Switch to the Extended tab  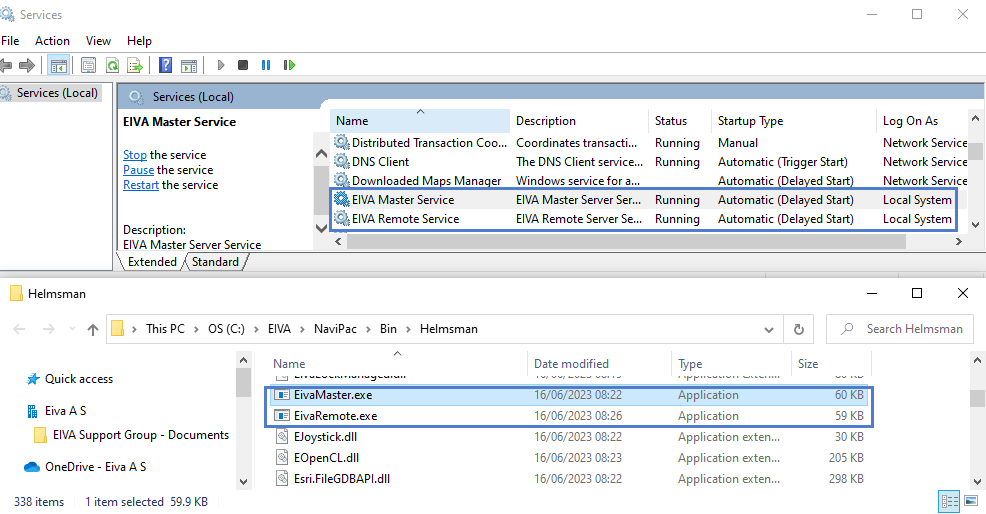tap(152, 262)
